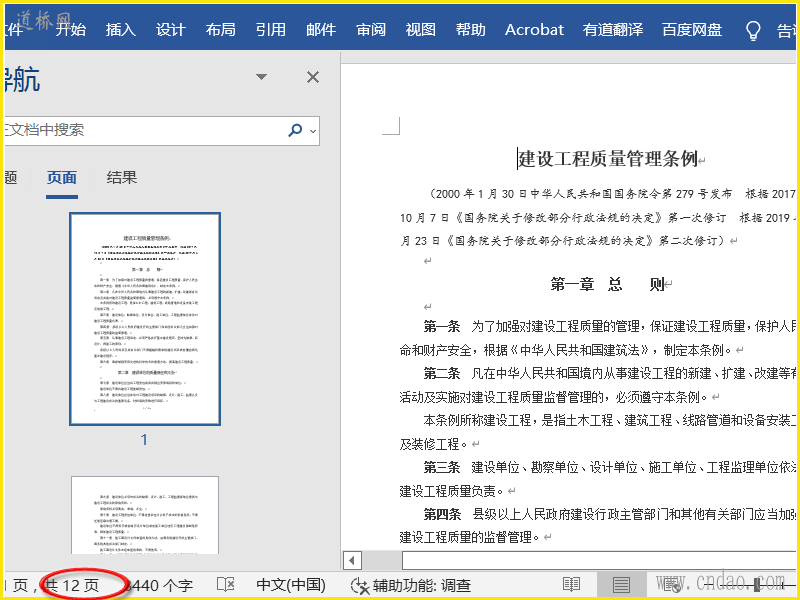Open the 百度网盘 ribbon tab

tap(692, 30)
